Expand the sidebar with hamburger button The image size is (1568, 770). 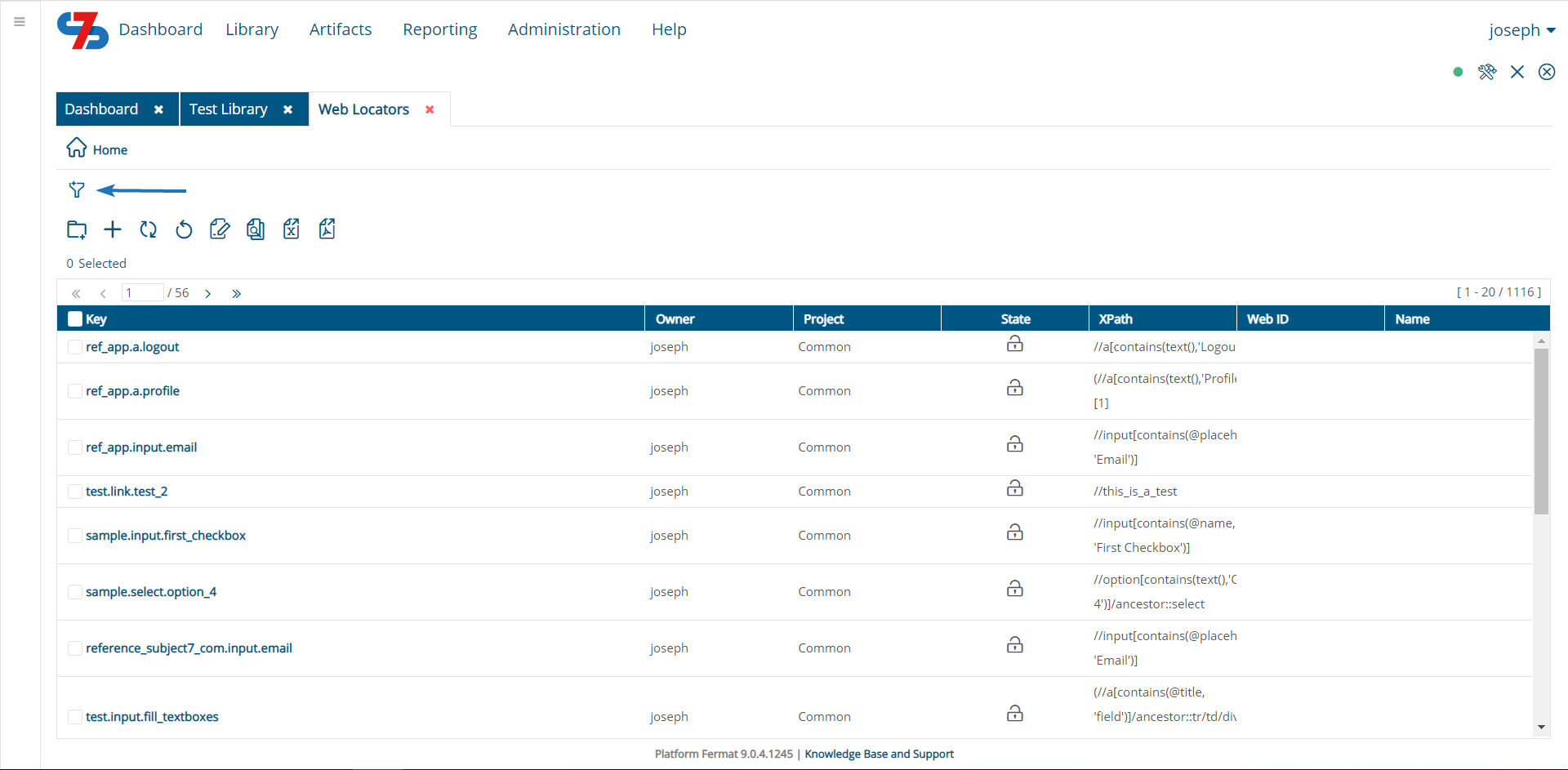(x=19, y=22)
